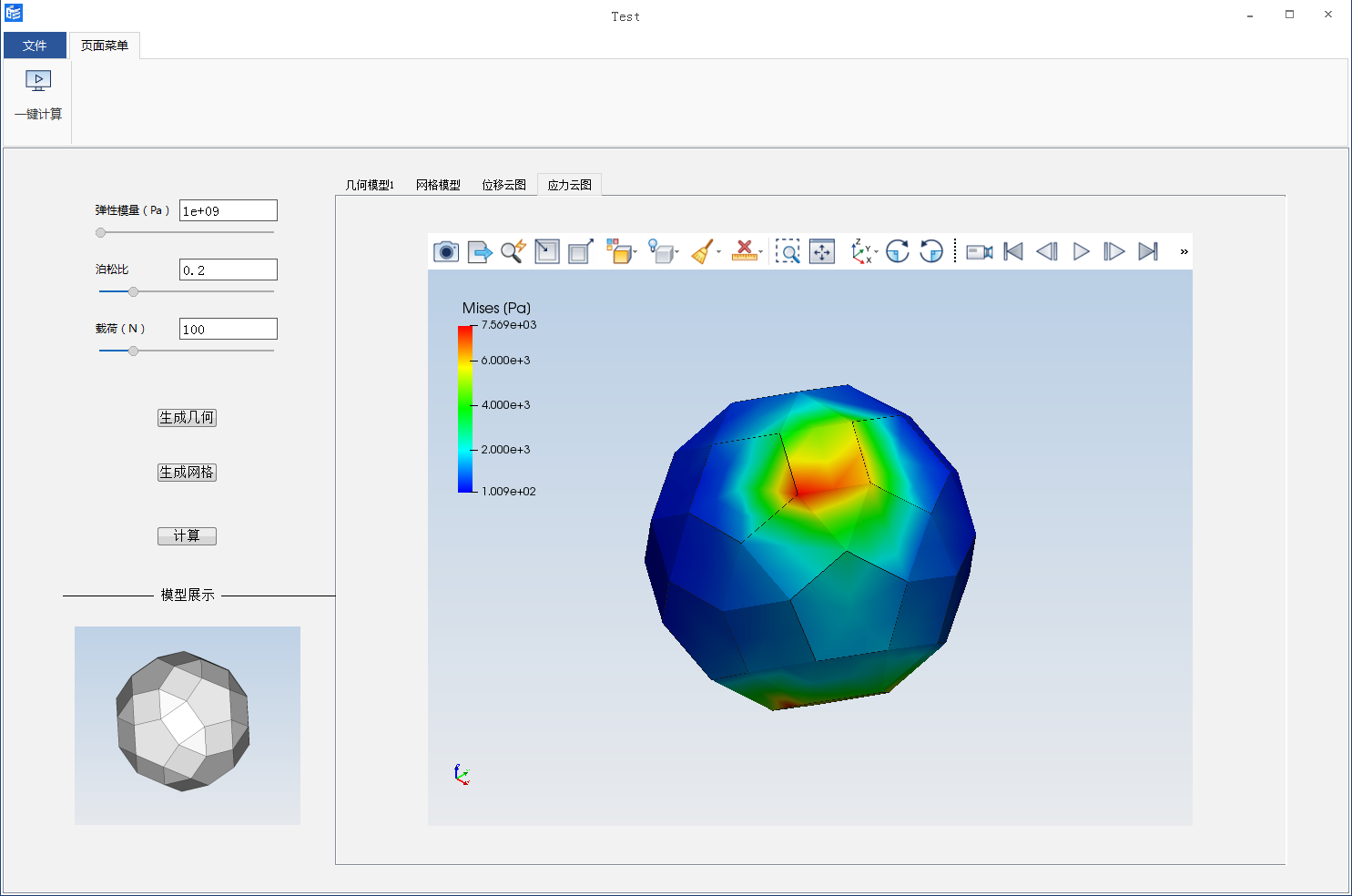Expand the toolbar overflow chevron
Image resolution: width=1352 pixels, height=896 pixels.
pos(1184,251)
